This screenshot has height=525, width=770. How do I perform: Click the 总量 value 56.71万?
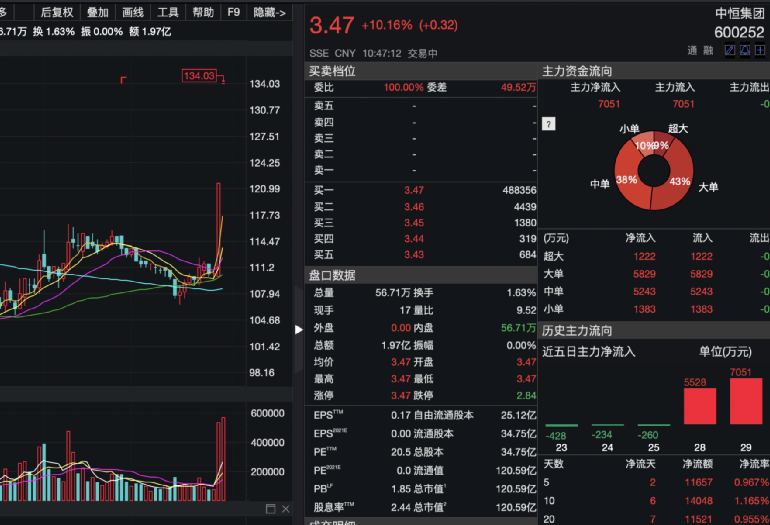393,293
